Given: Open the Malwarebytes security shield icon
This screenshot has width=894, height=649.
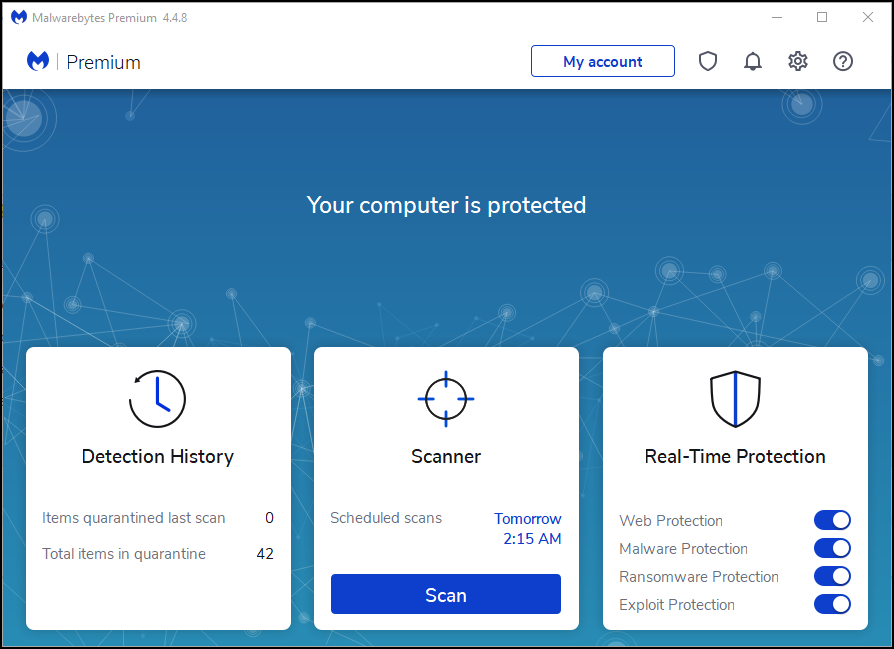Looking at the screenshot, I should [708, 61].
